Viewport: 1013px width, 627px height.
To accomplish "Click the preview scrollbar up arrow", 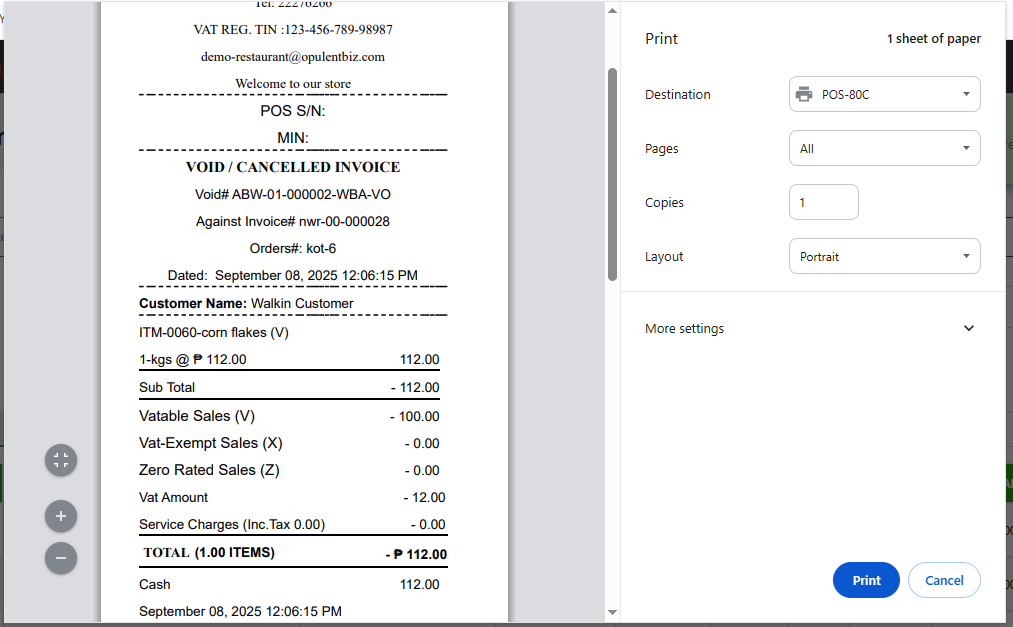I will [x=612, y=10].
